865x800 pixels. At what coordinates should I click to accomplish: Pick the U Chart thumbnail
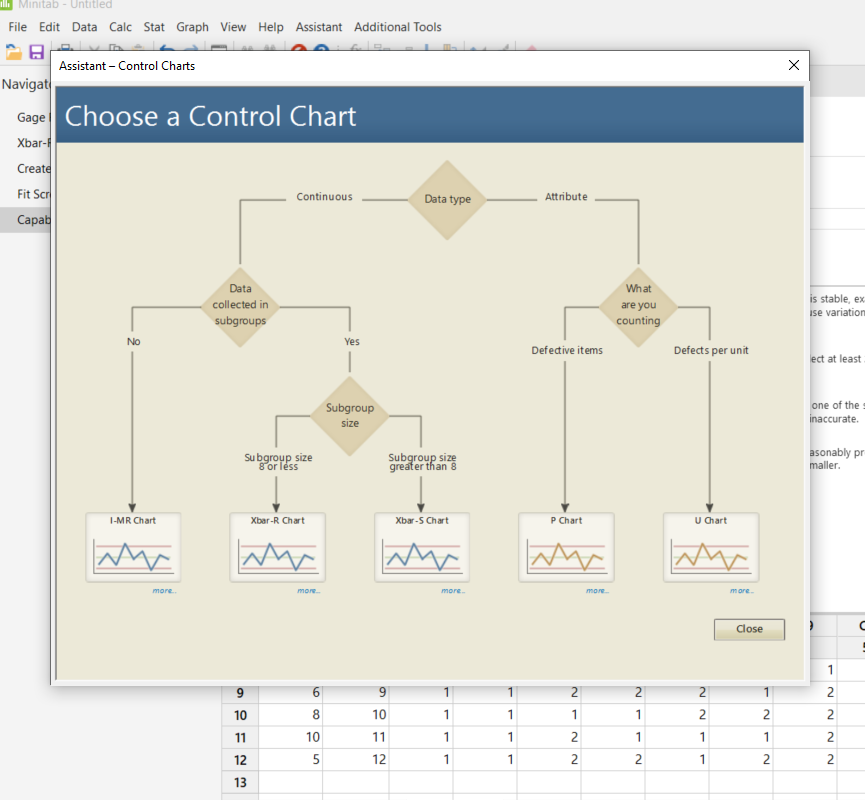[x=711, y=548]
